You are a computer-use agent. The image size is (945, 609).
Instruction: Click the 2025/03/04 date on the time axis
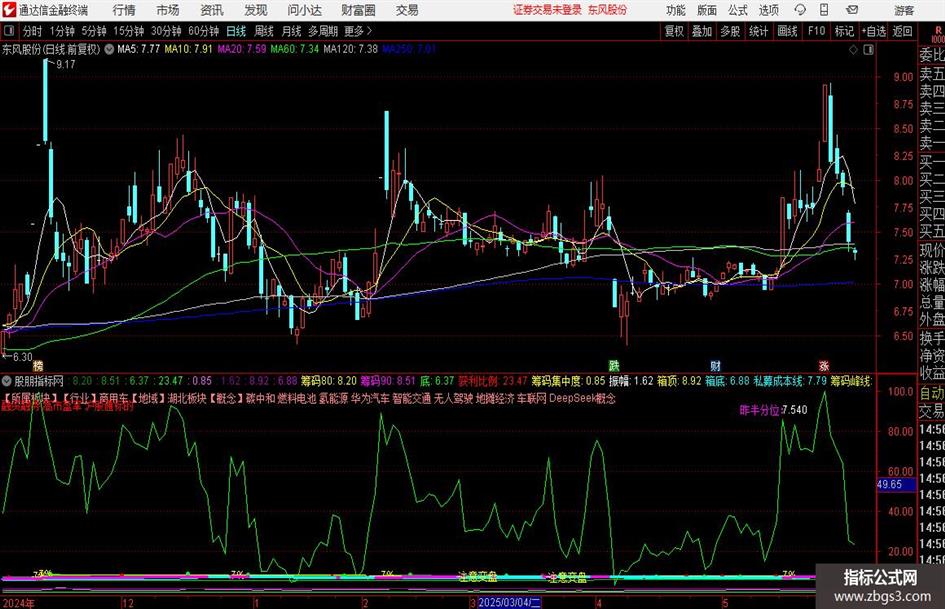tap(510, 602)
